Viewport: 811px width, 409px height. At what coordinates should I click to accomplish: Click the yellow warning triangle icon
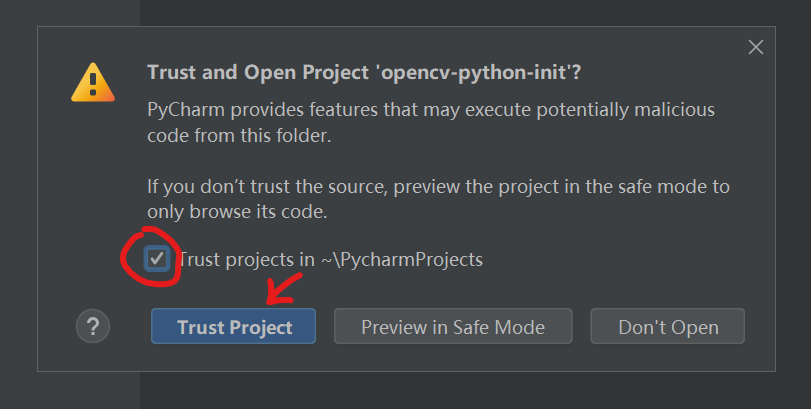(x=93, y=82)
